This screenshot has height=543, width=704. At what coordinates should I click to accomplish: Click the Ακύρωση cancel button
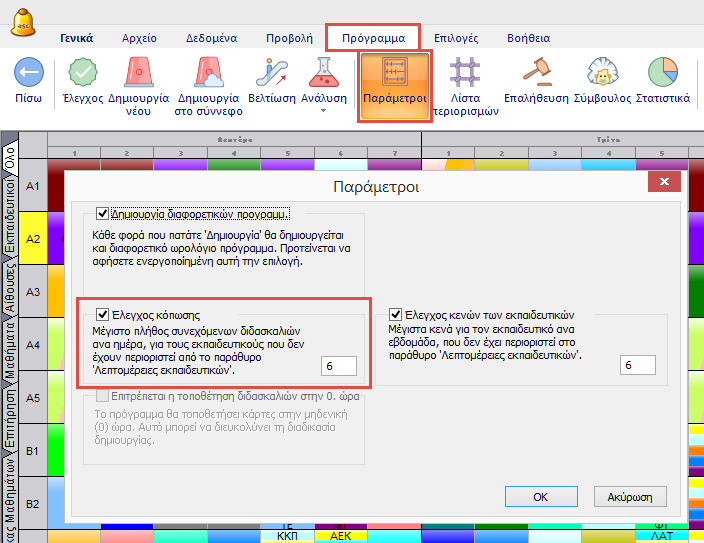(630, 496)
